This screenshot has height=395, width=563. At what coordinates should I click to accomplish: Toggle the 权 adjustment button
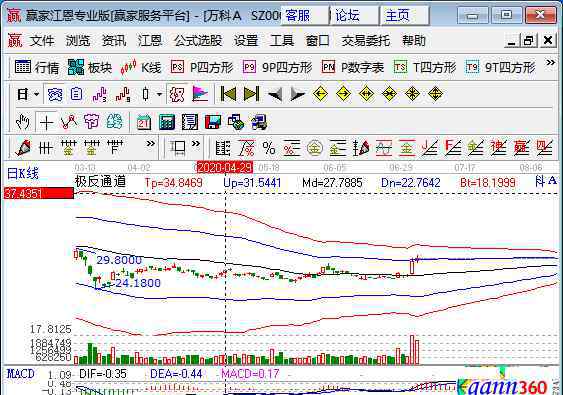pos(177,94)
